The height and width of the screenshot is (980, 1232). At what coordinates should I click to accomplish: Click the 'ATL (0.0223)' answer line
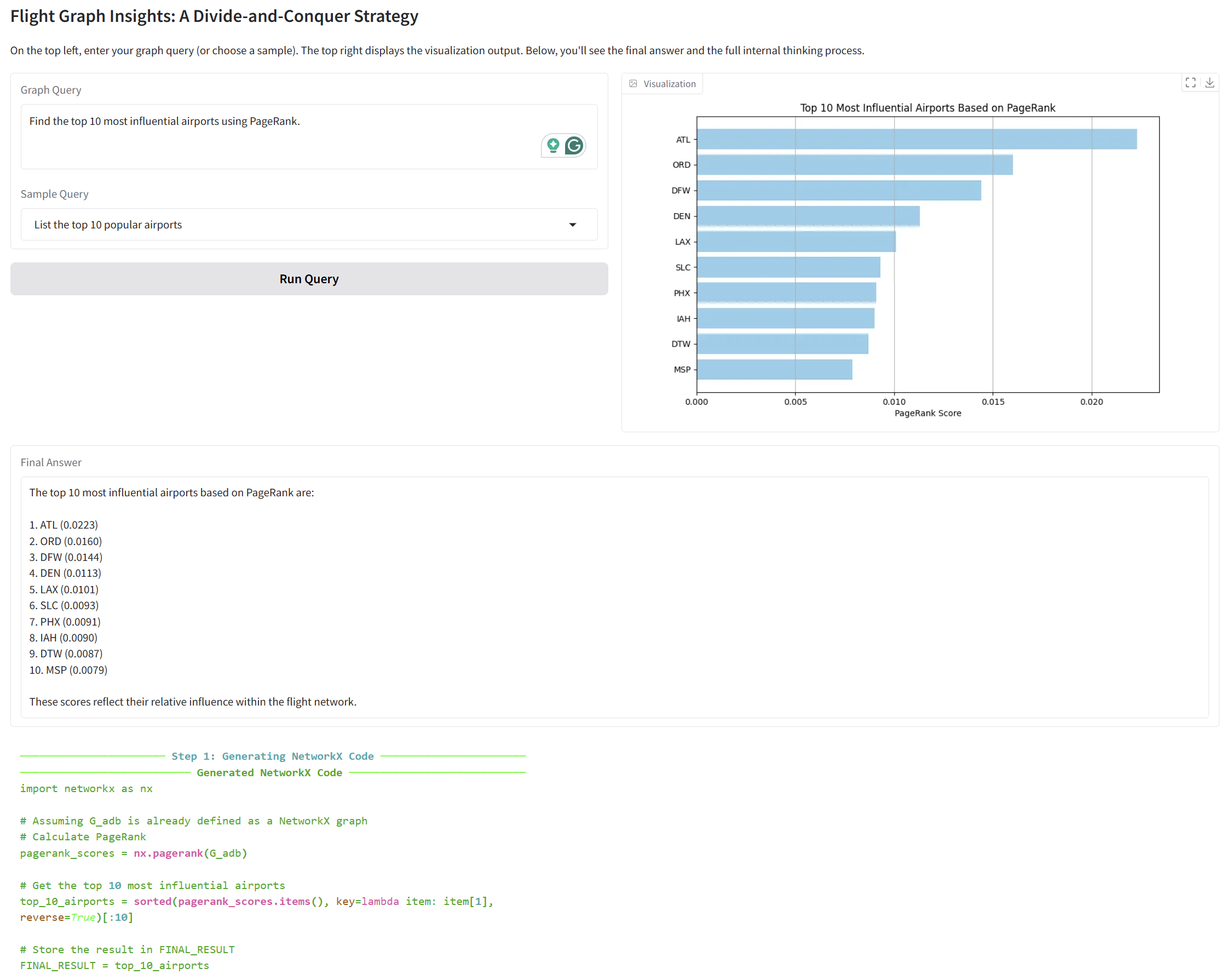click(64, 525)
